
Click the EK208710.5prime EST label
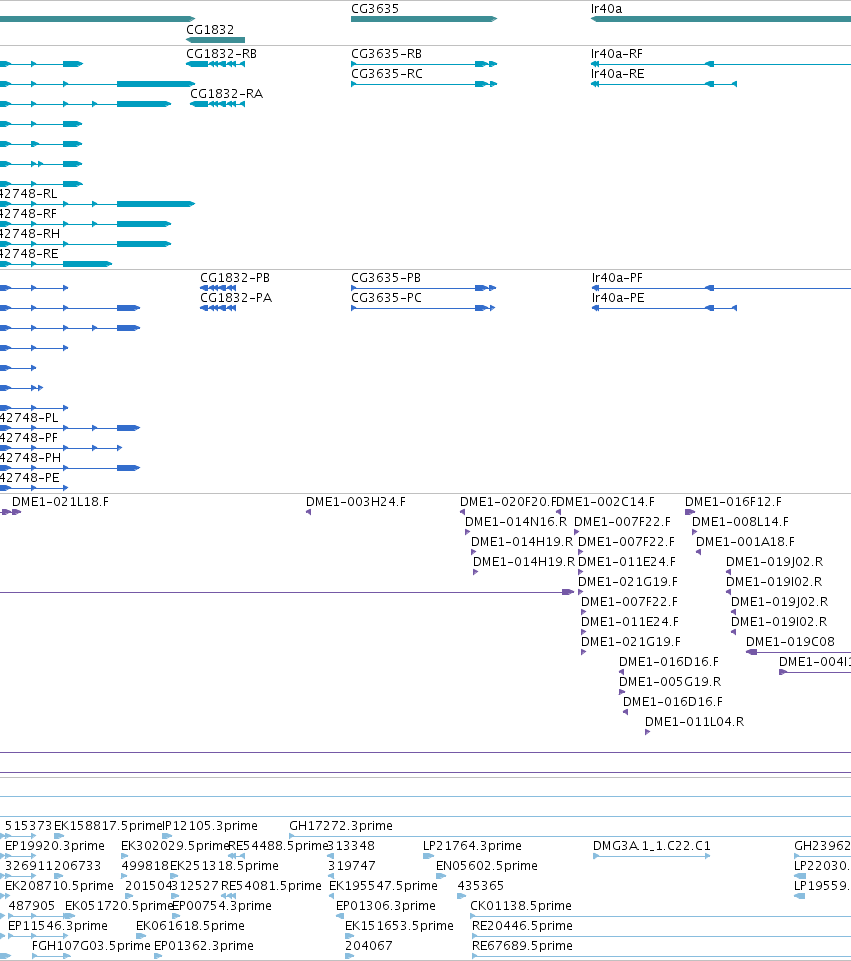pos(59,886)
